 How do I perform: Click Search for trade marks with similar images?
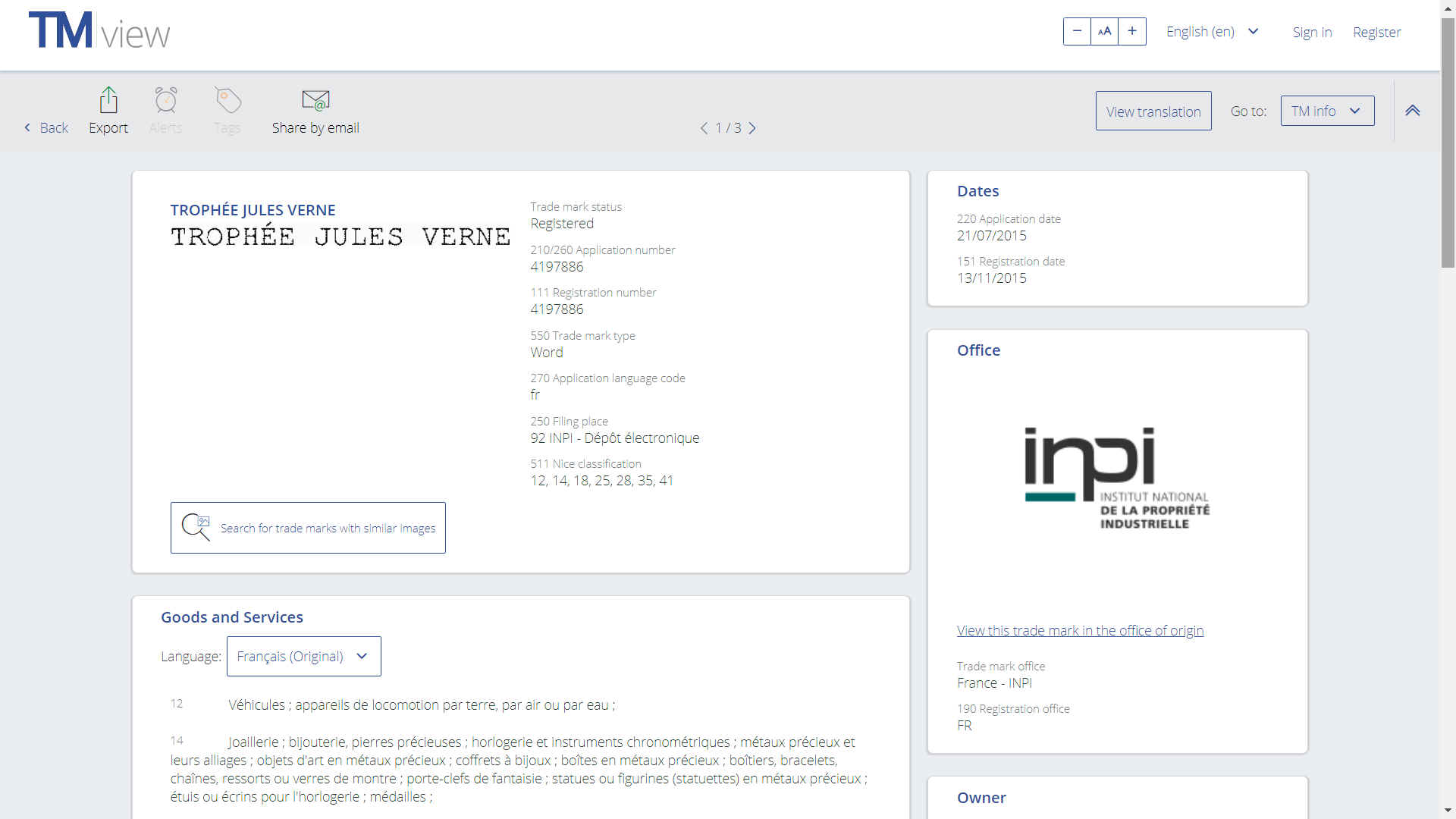click(x=308, y=528)
